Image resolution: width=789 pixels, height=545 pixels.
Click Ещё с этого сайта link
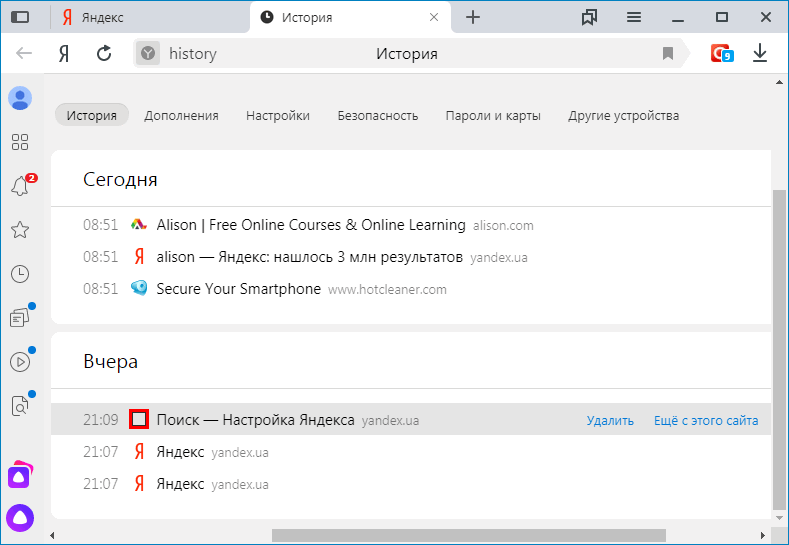point(706,420)
